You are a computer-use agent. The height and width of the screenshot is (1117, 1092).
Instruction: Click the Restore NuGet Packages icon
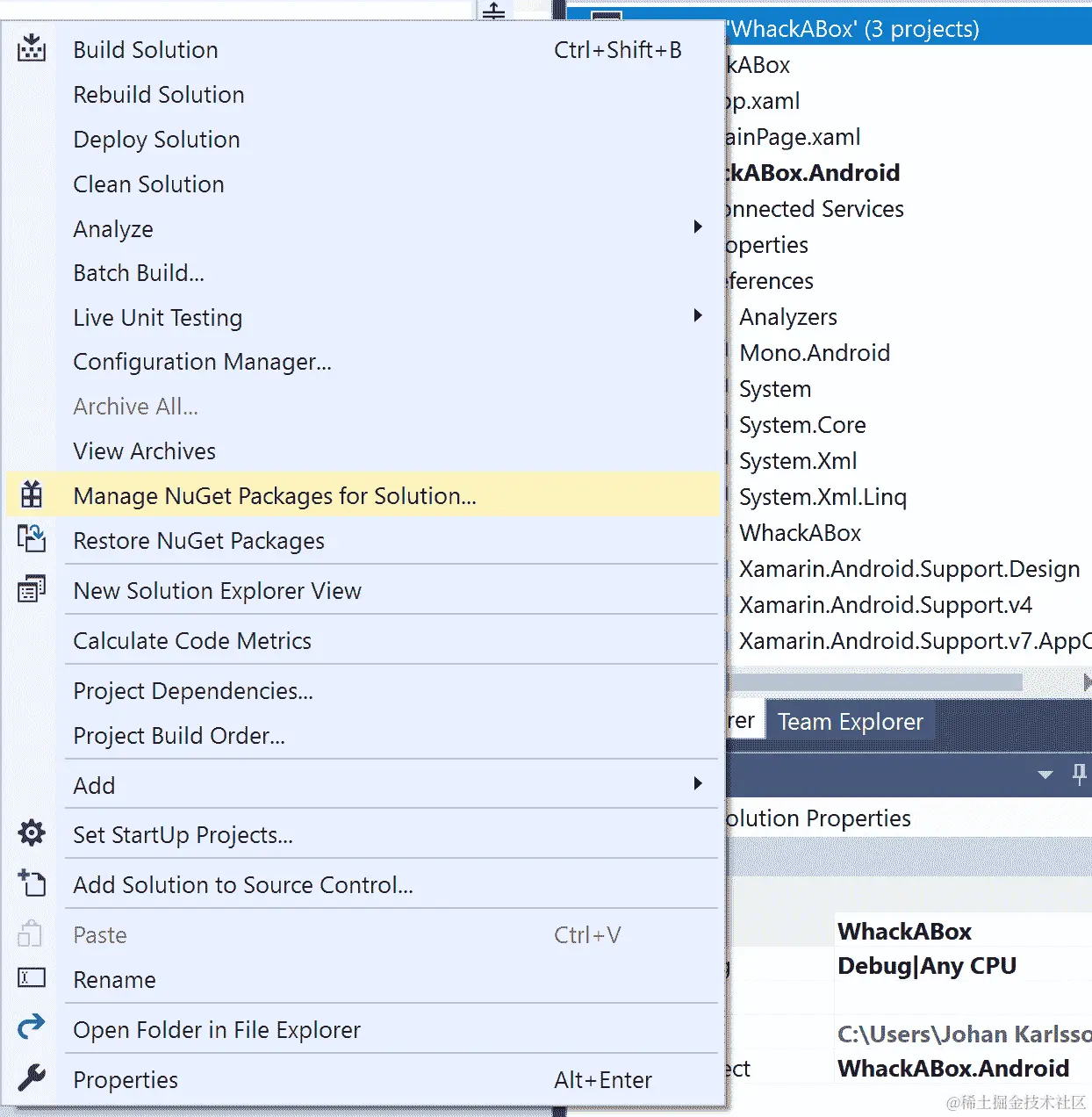(32, 538)
